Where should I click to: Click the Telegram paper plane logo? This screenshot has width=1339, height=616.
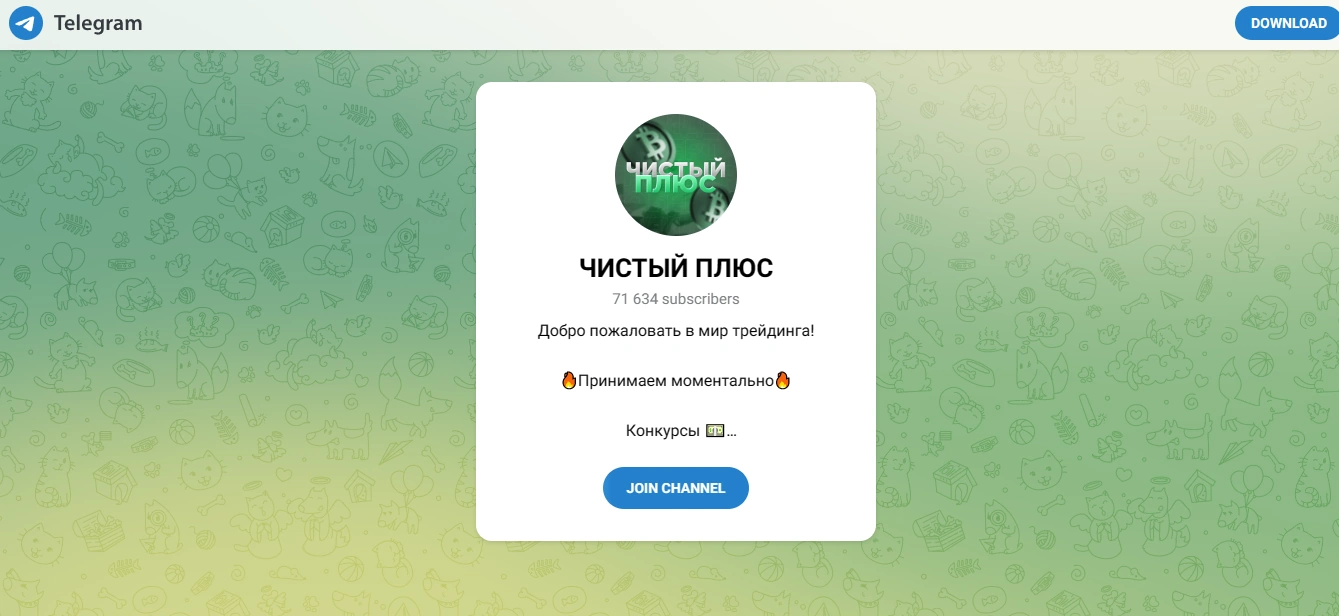click(26, 23)
